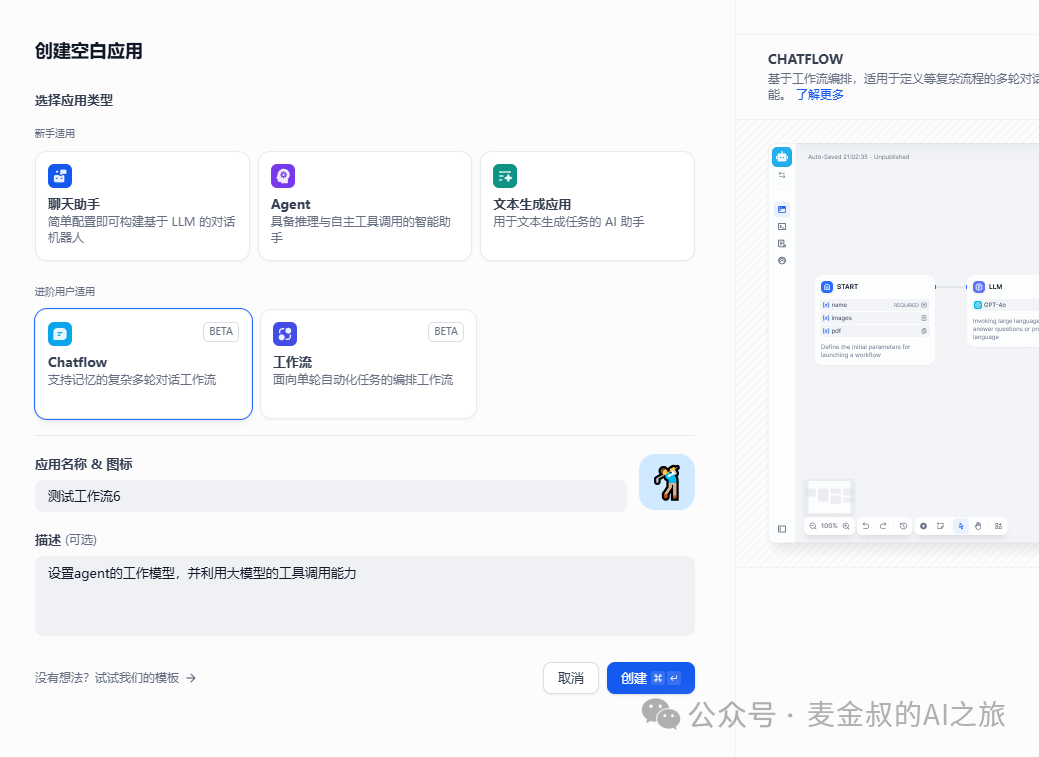Click the zoom out magnifier in the preview
Image resolution: width=1039 pixels, height=757 pixels.
point(813,526)
